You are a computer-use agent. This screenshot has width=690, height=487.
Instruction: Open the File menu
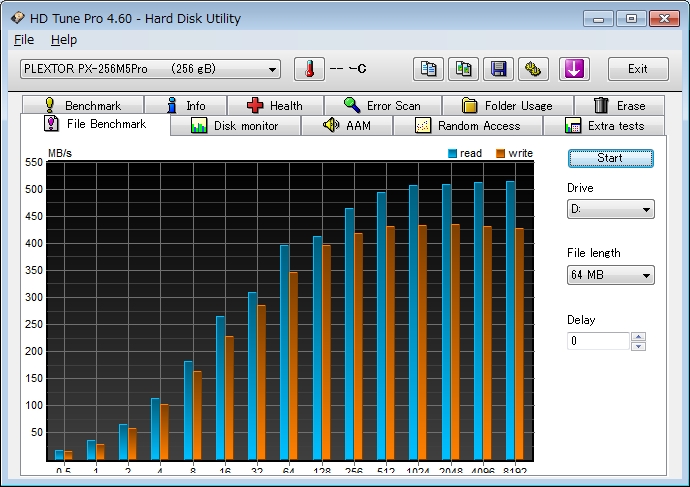tap(24, 40)
